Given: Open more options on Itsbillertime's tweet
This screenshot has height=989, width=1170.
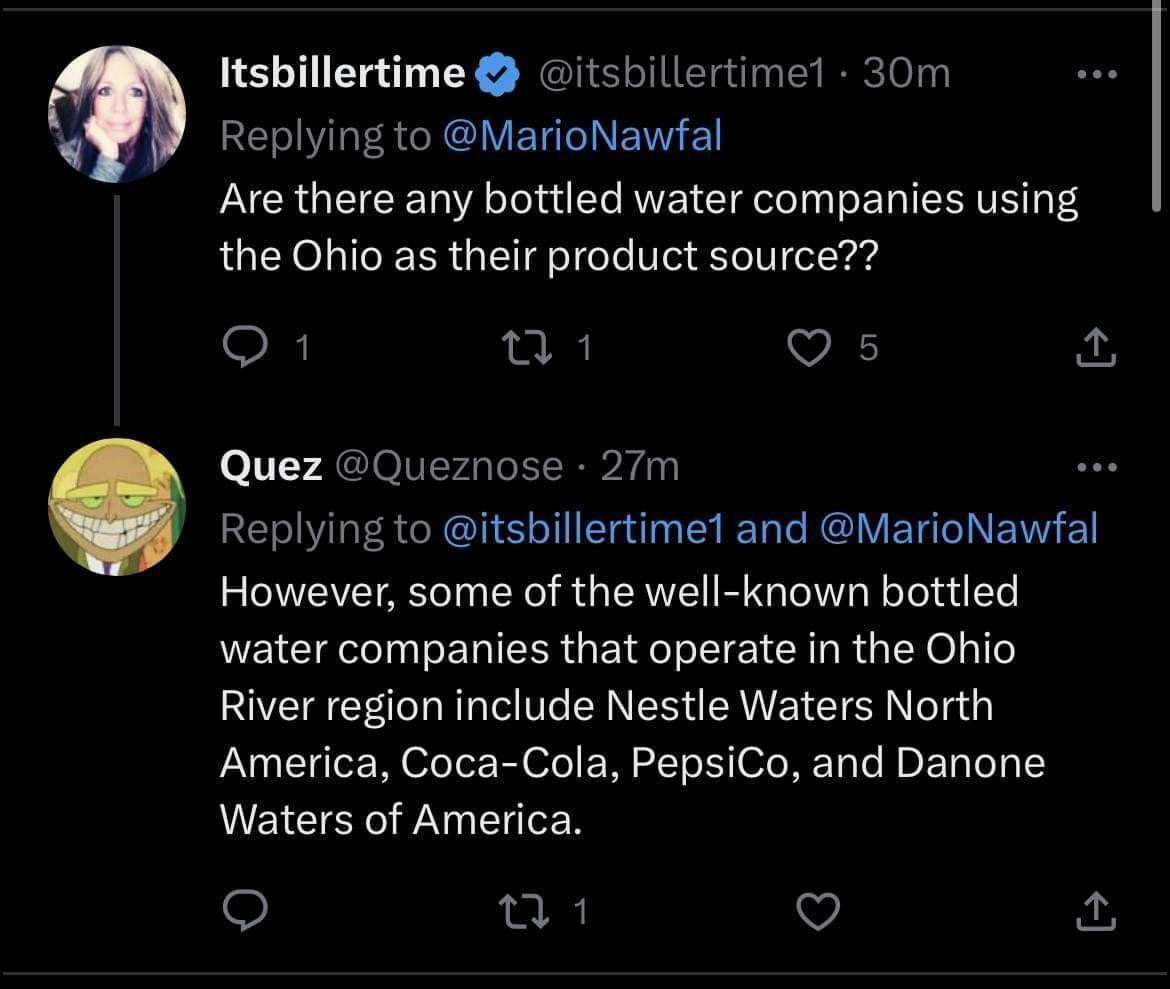Looking at the screenshot, I should tap(1094, 76).
